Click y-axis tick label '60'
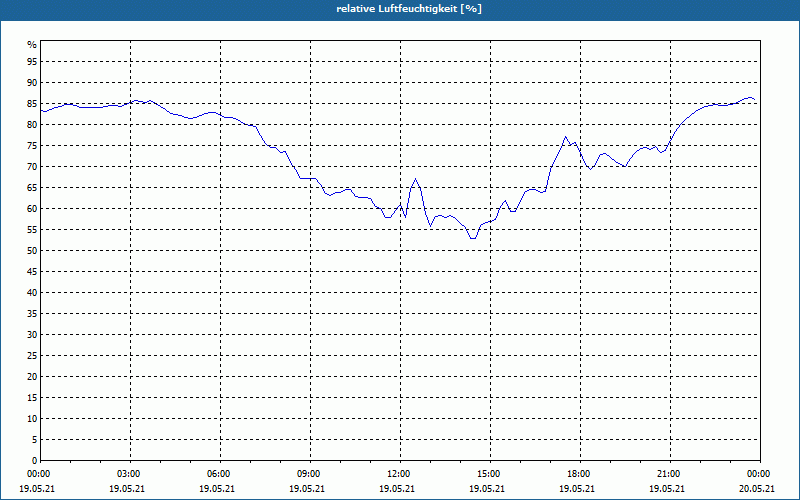 [x=32, y=209]
